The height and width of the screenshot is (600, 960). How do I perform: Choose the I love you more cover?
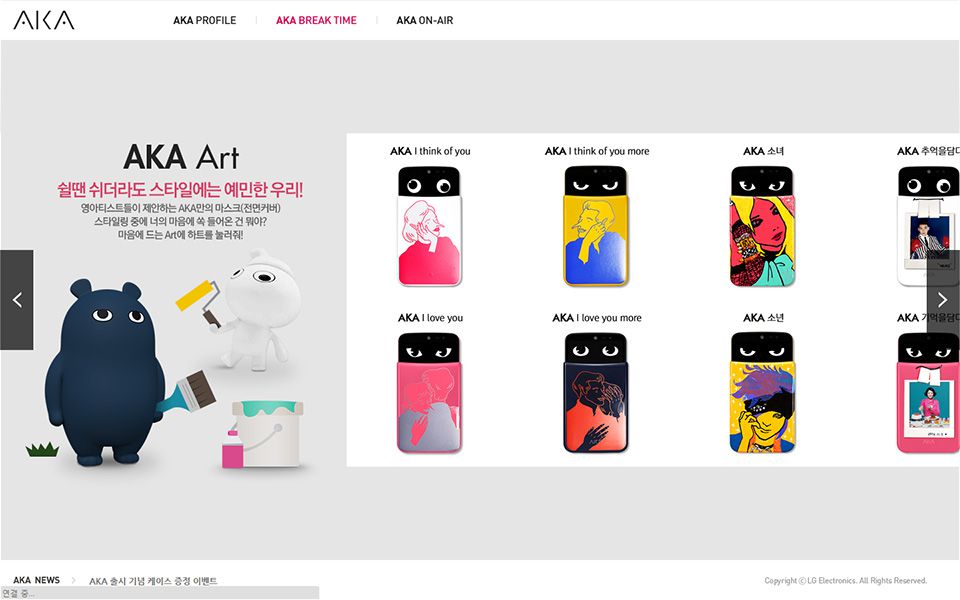(596, 393)
